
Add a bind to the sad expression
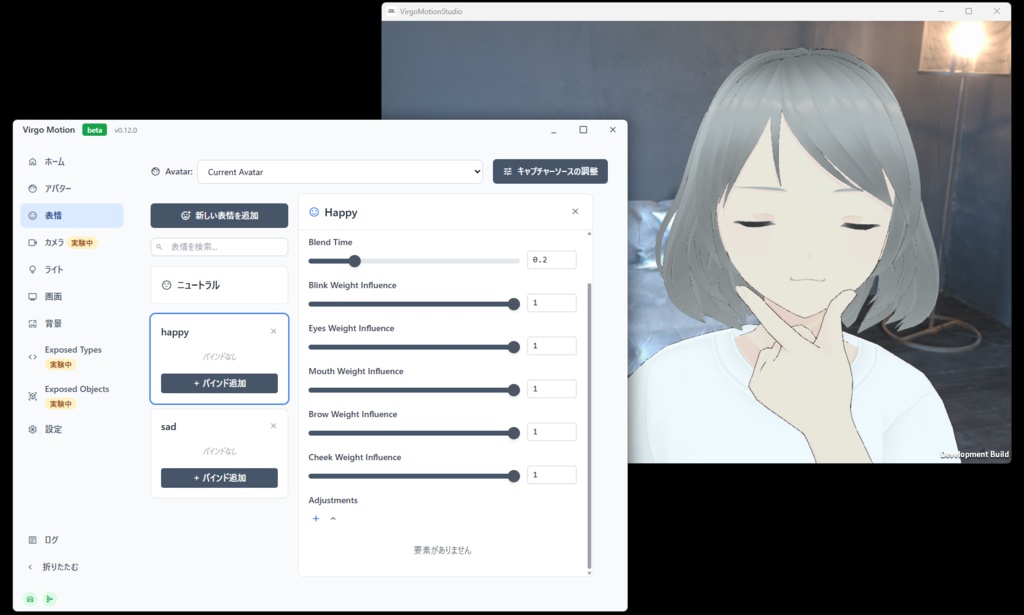click(219, 478)
